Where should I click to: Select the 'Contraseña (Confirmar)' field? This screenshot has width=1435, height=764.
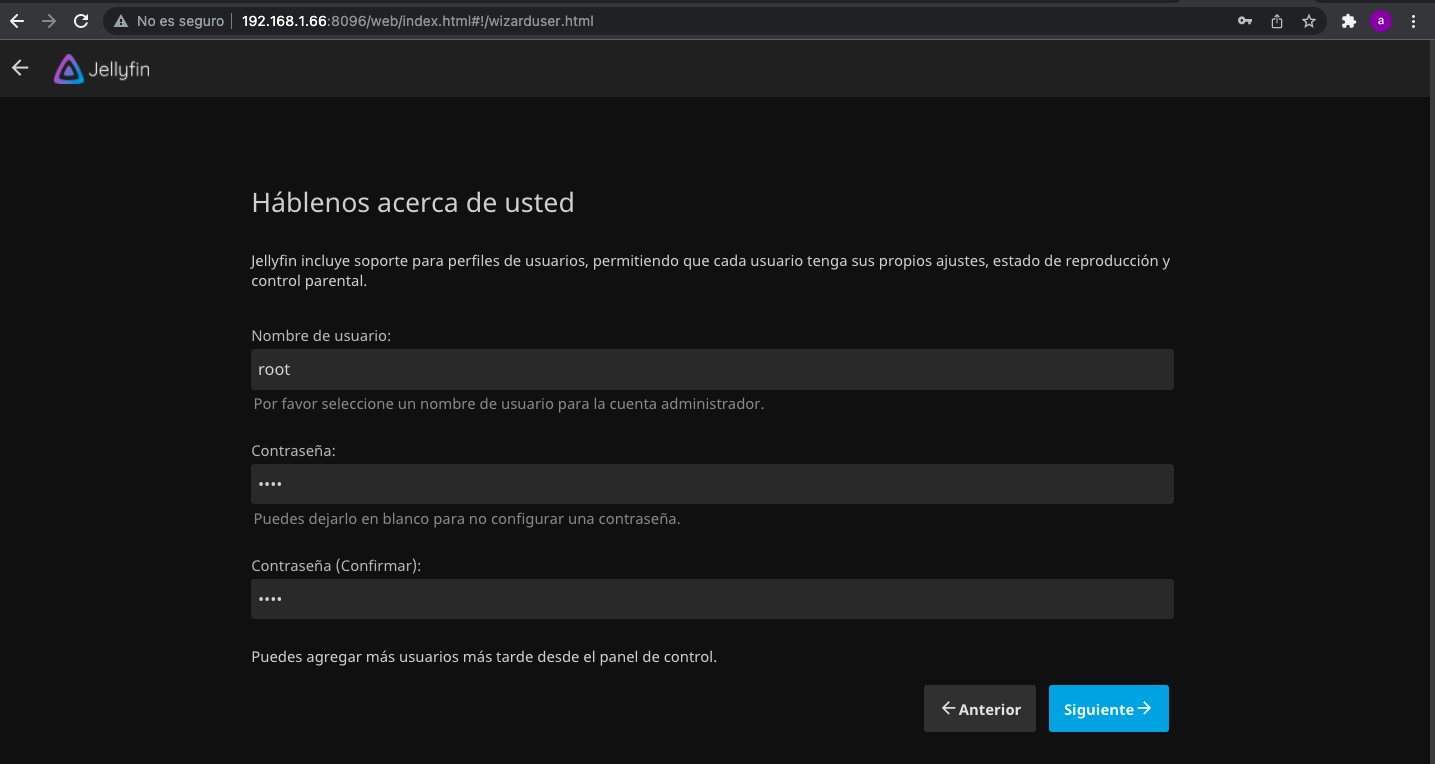[x=712, y=599]
